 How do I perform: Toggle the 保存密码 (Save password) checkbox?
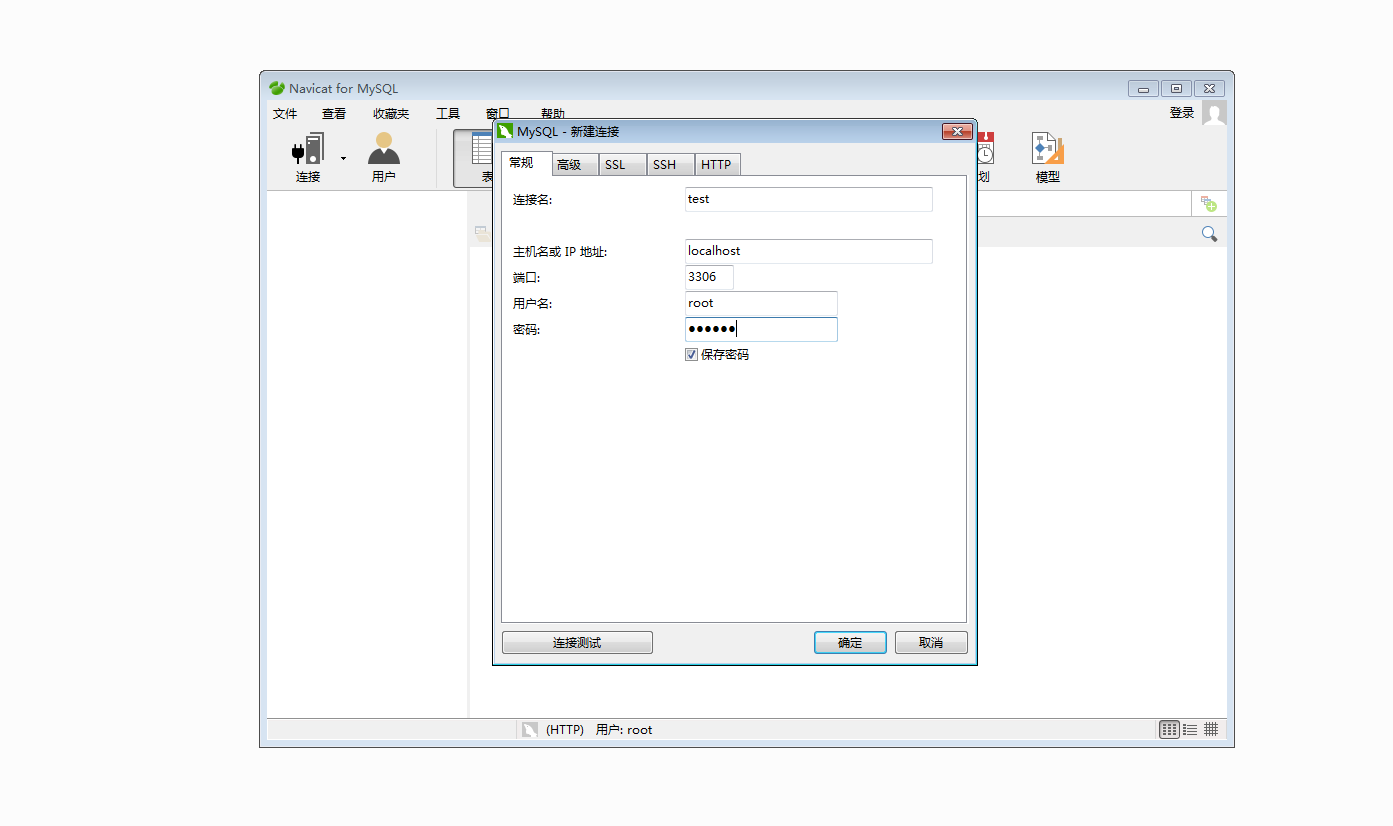pyautogui.click(x=691, y=355)
